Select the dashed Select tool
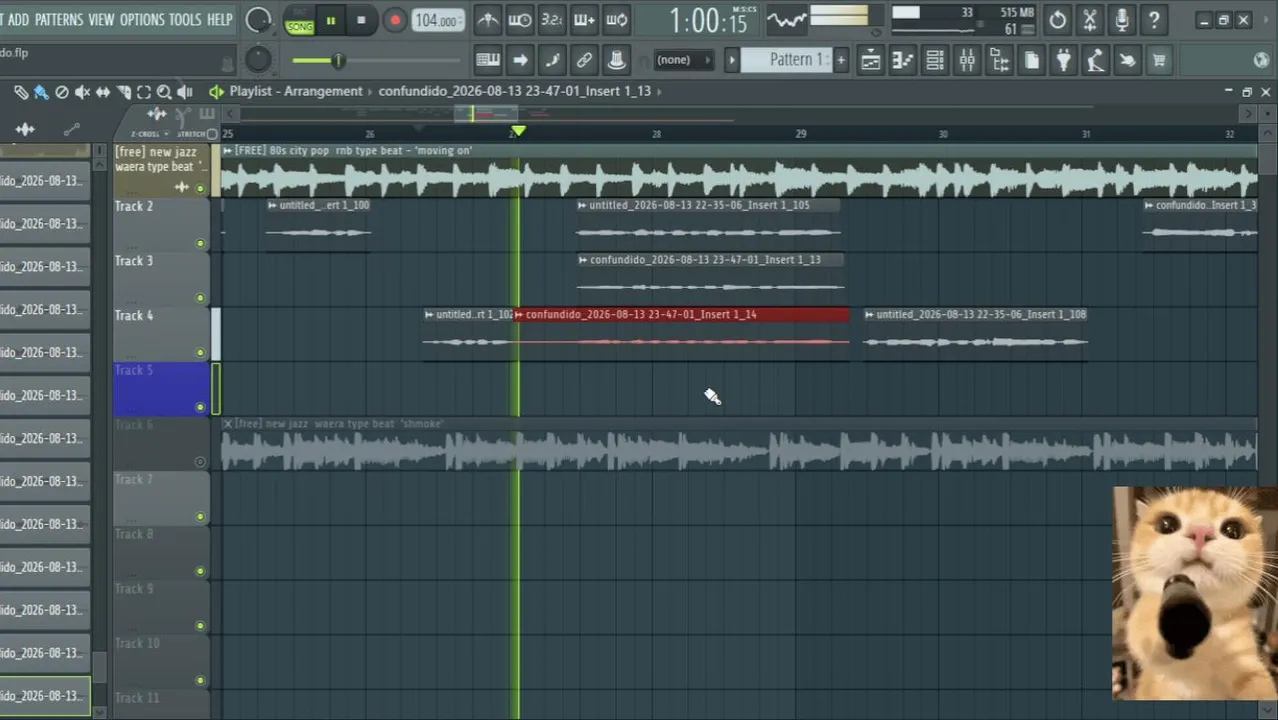Viewport: 1278px width, 720px height. 144,92
